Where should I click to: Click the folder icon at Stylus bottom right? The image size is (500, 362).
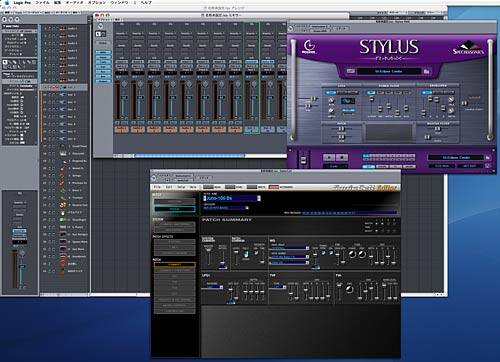pyautogui.click(x=488, y=157)
